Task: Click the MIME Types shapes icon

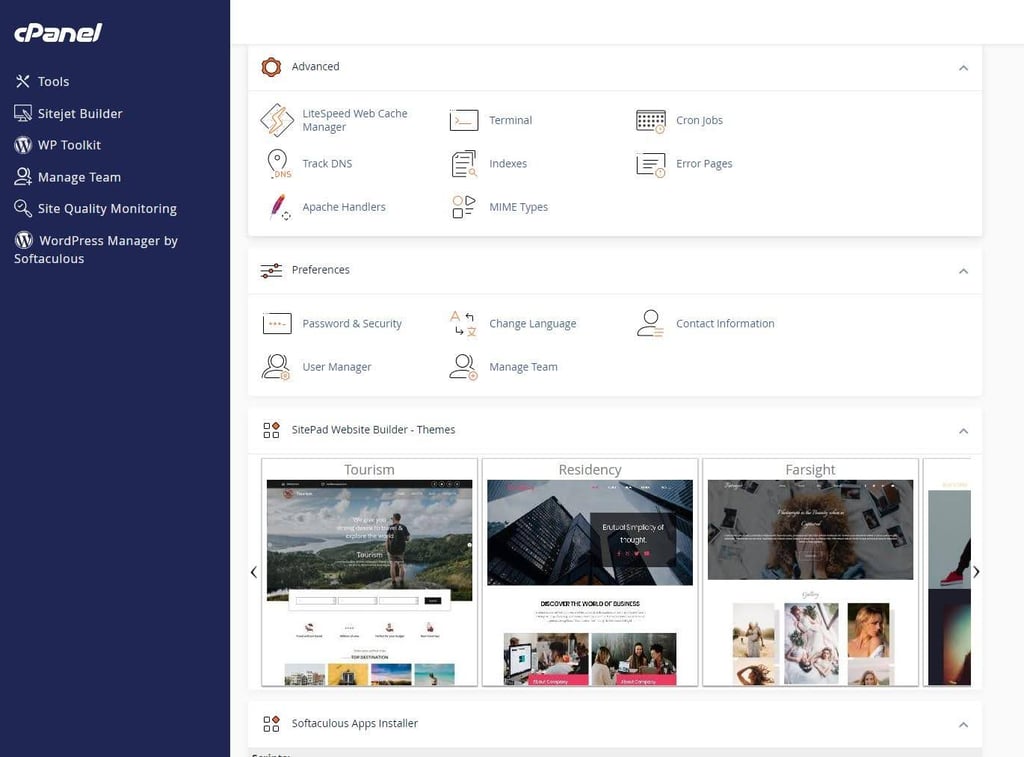Action: pyautogui.click(x=464, y=207)
